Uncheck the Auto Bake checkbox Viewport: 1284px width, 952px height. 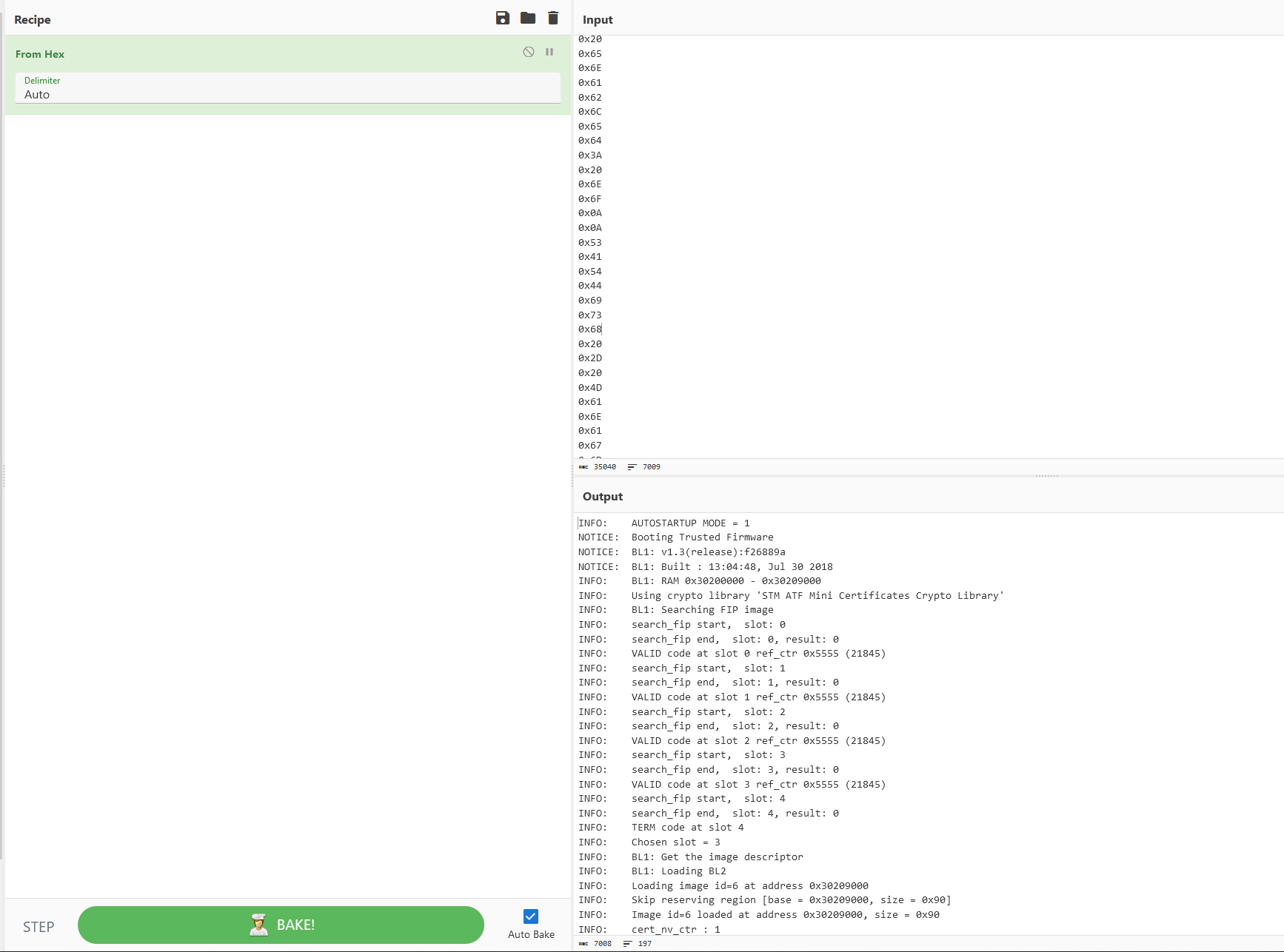[x=531, y=916]
